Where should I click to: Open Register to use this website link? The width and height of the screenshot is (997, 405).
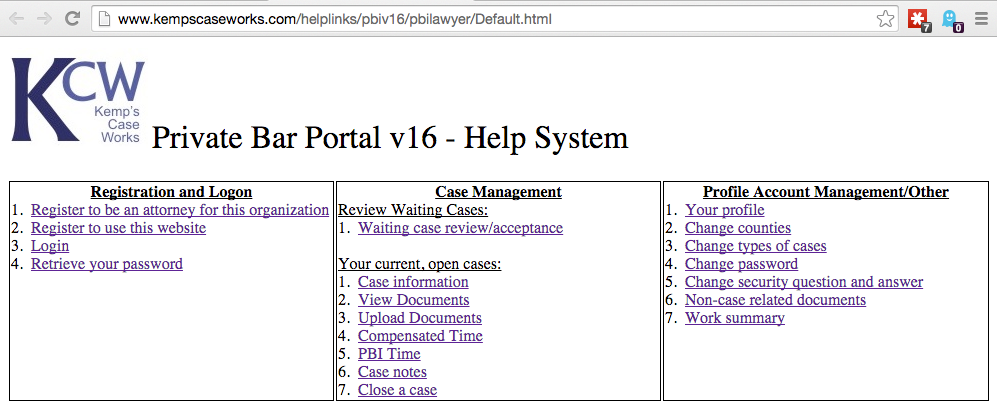[118, 228]
